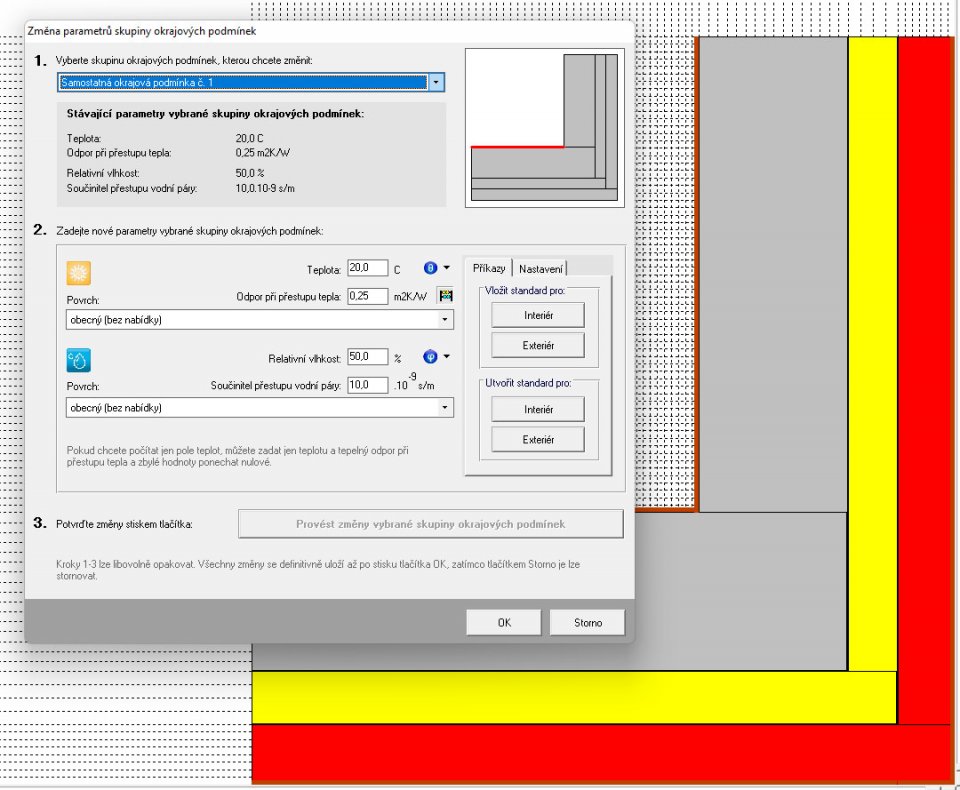Expand the arrow next to theta icon

click(447, 268)
